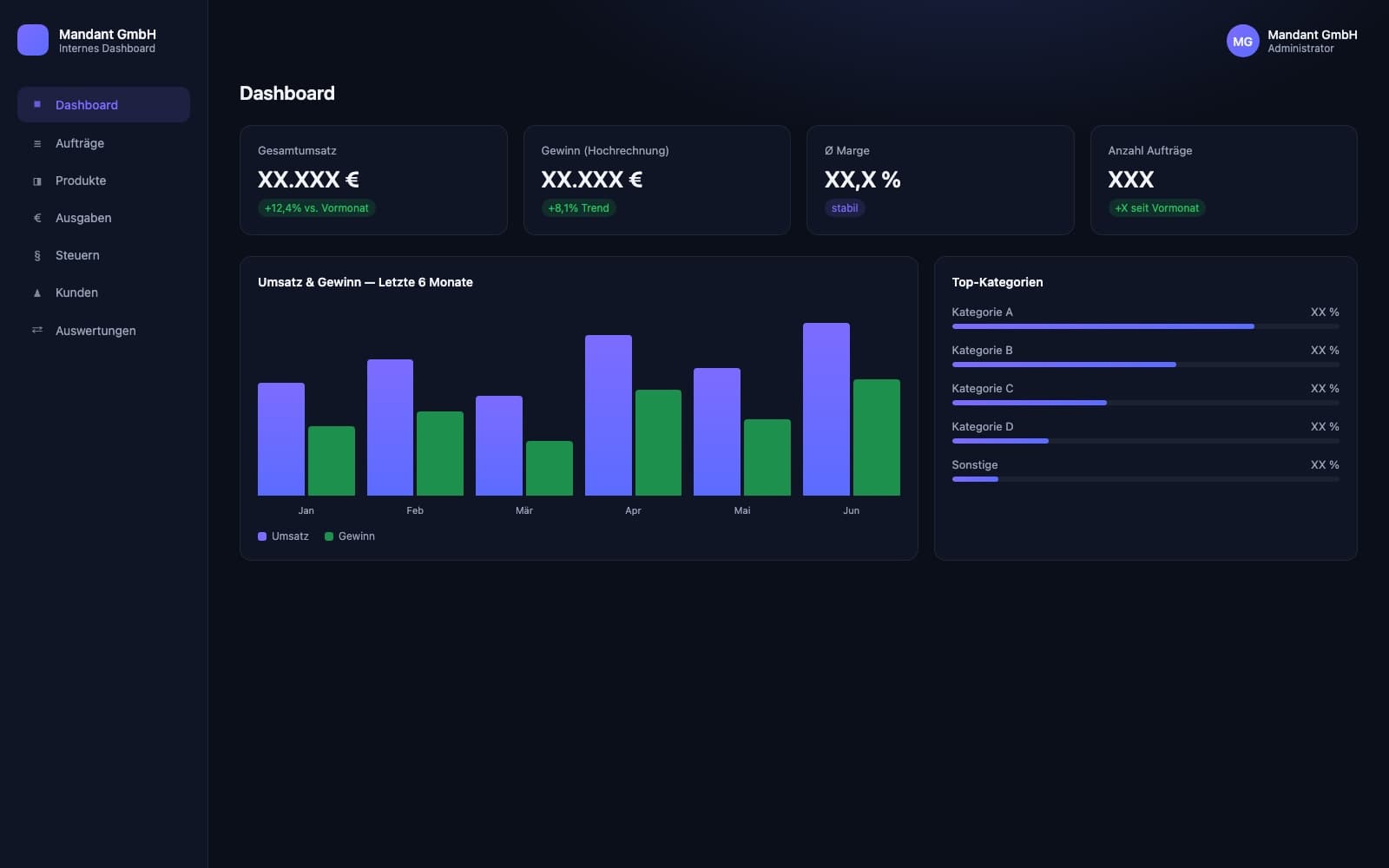Click the purple Umsatz bar for Jun

826,409
